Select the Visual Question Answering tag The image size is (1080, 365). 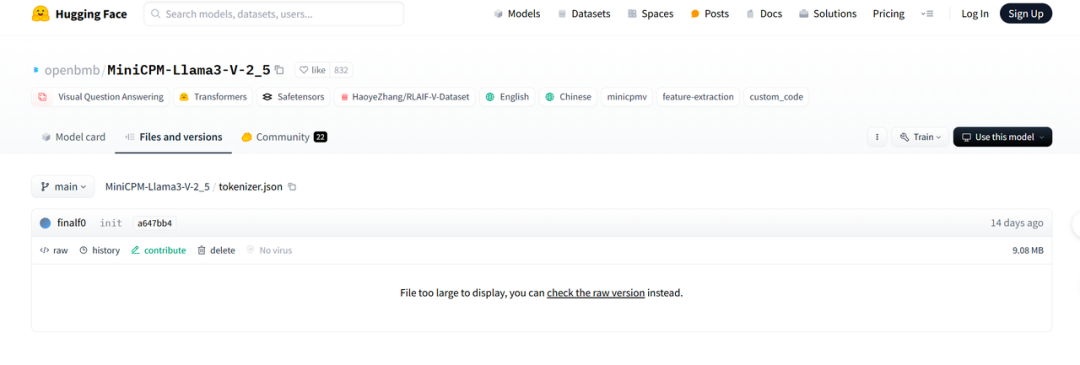[x=101, y=97]
